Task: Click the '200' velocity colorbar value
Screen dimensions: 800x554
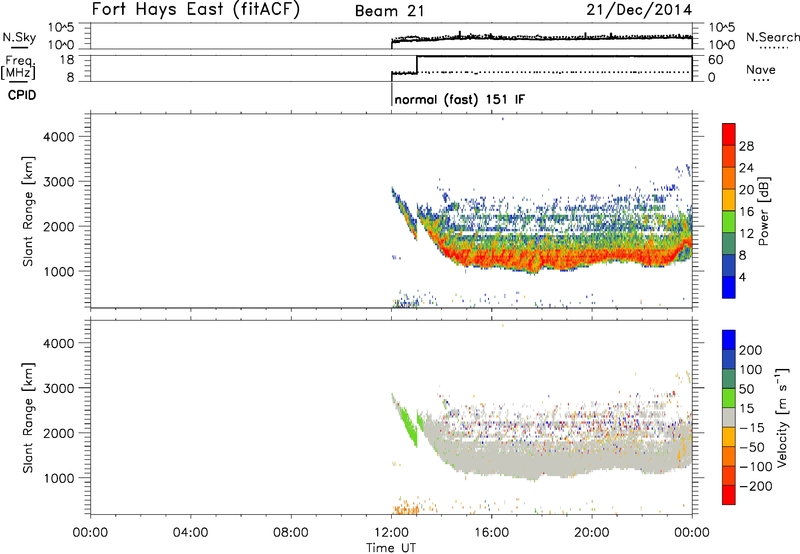Action: point(751,350)
